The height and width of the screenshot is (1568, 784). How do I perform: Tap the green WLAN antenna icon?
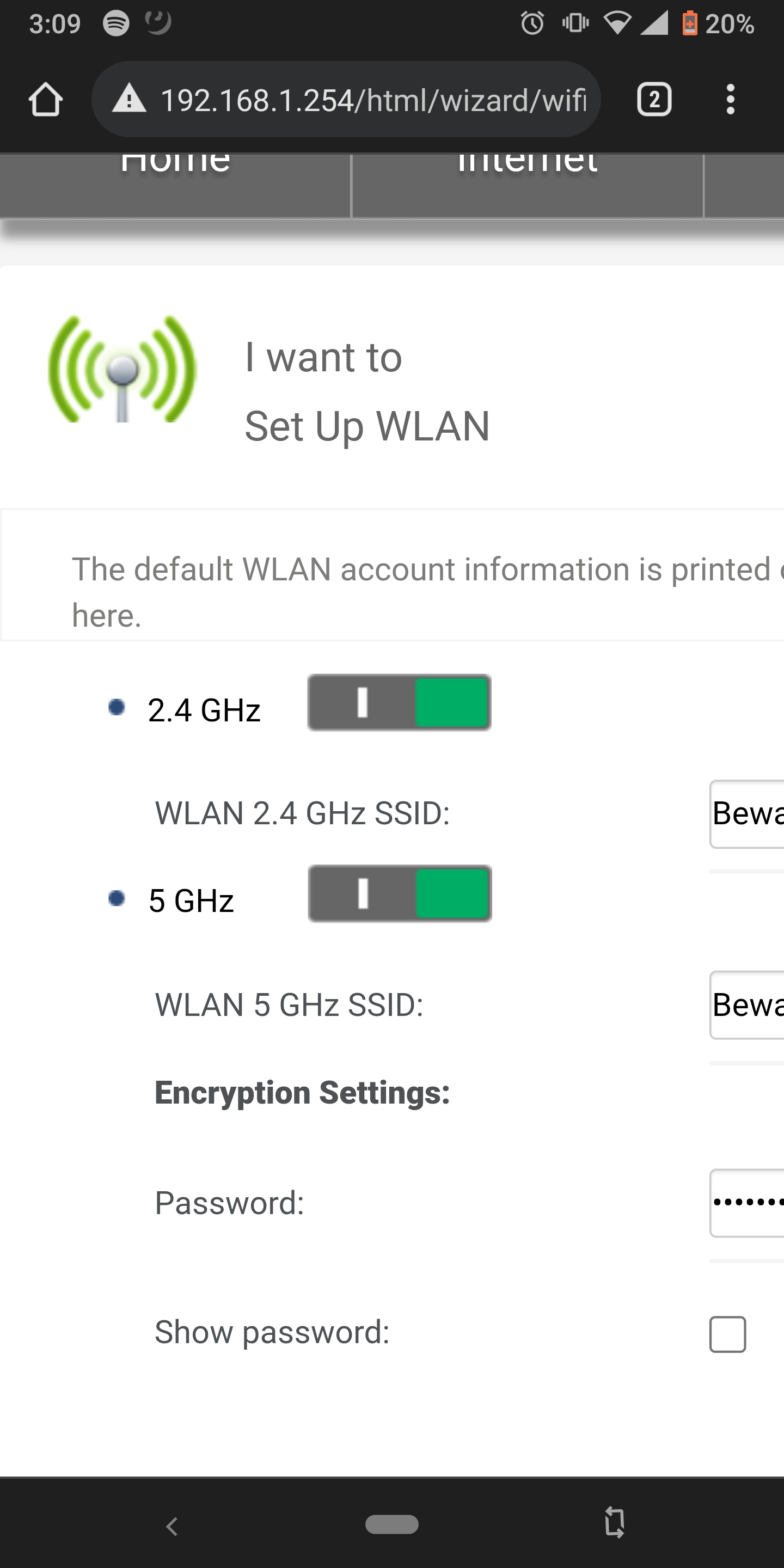pyautogui.click(x=122, y=369)
